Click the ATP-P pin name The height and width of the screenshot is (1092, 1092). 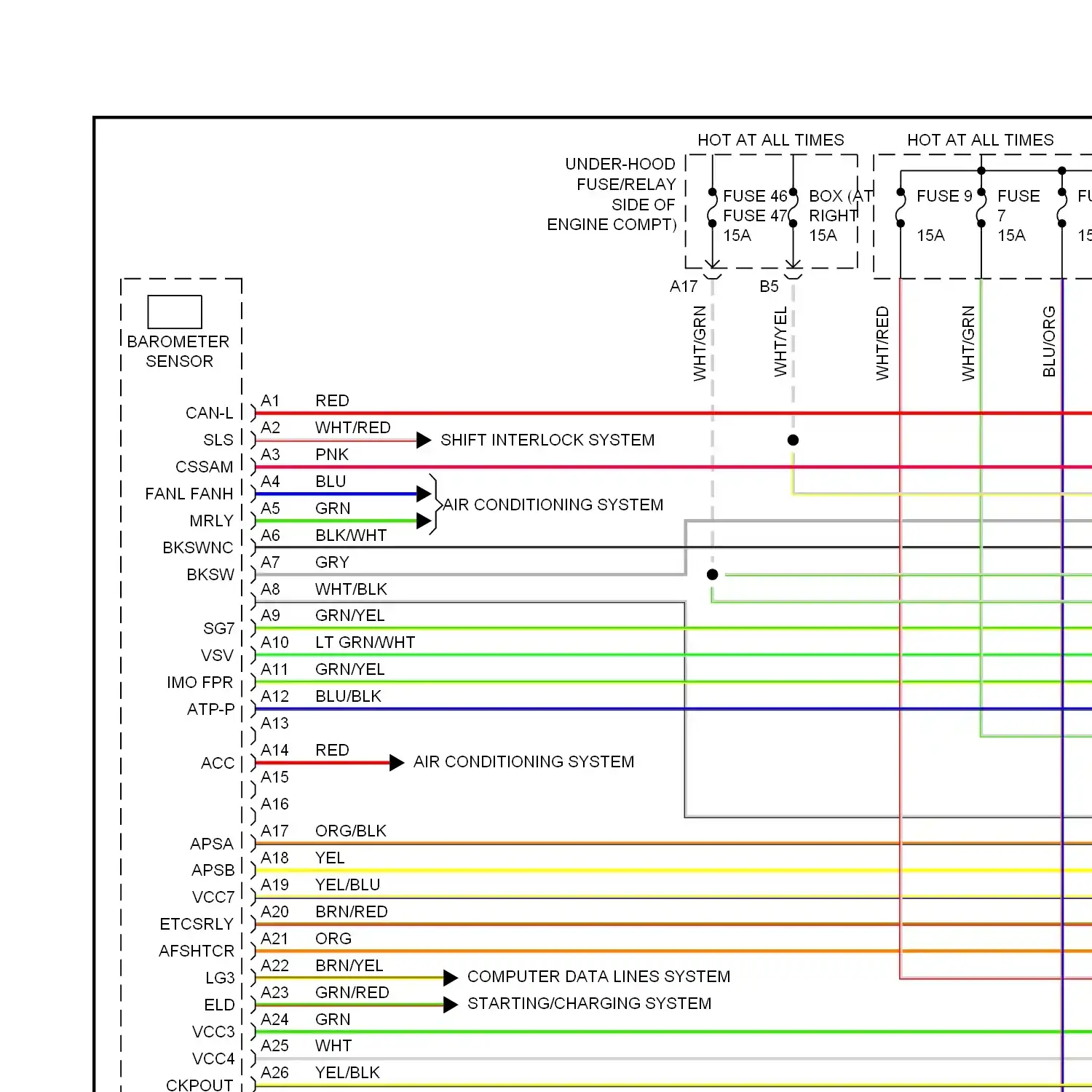[211, 709]
